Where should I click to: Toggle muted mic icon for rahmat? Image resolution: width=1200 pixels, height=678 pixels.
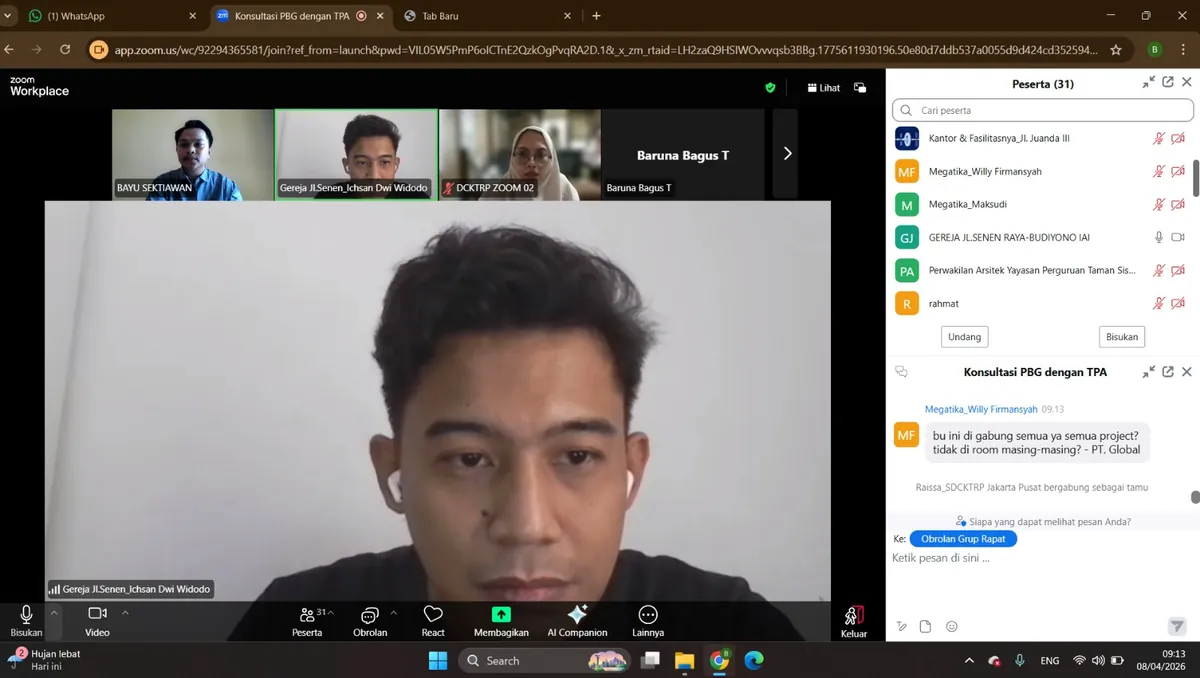(x=1159, y=303)
